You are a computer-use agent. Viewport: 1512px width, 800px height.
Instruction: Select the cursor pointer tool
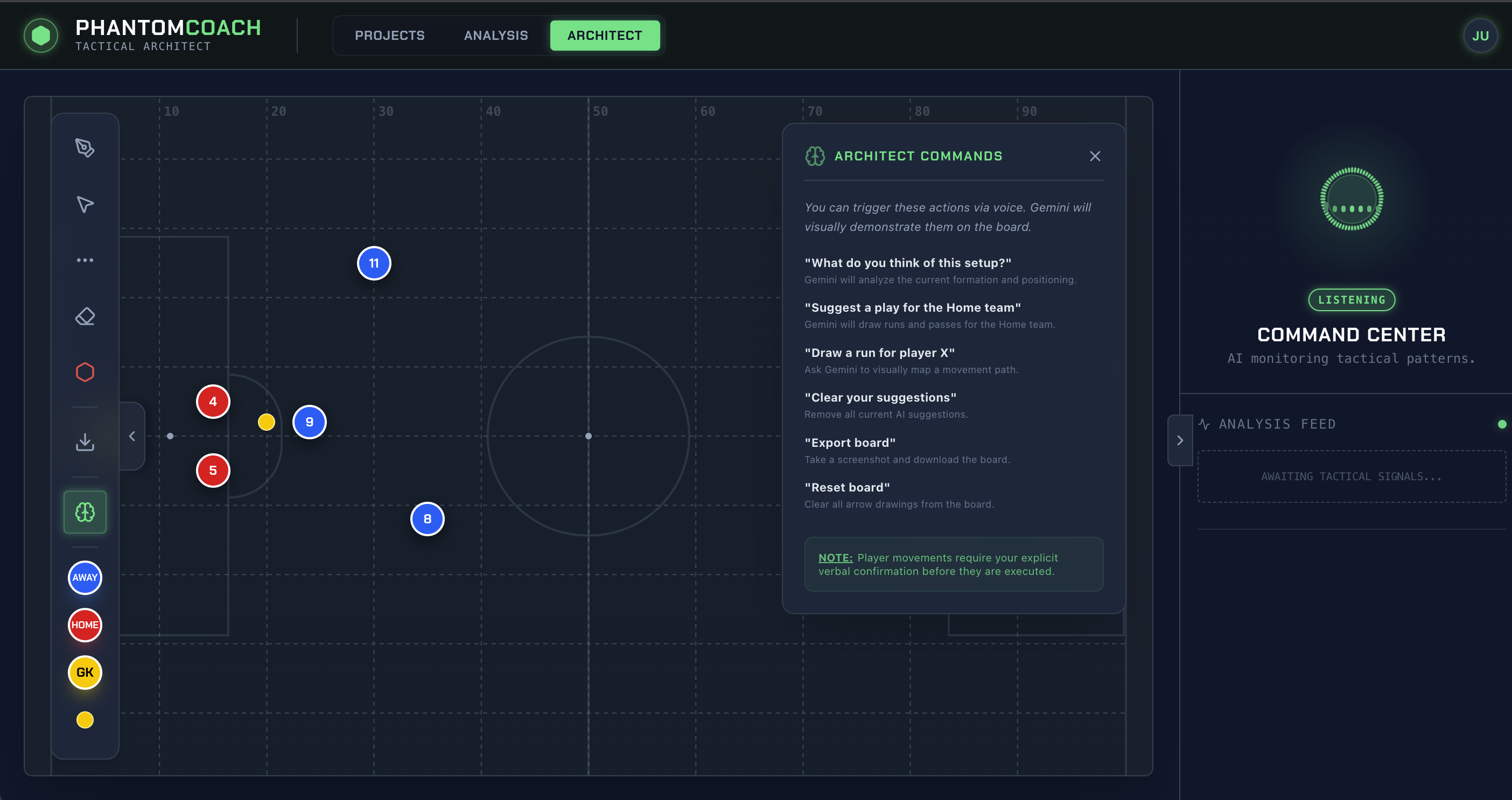pyautogui.click(x=85, y=203)
